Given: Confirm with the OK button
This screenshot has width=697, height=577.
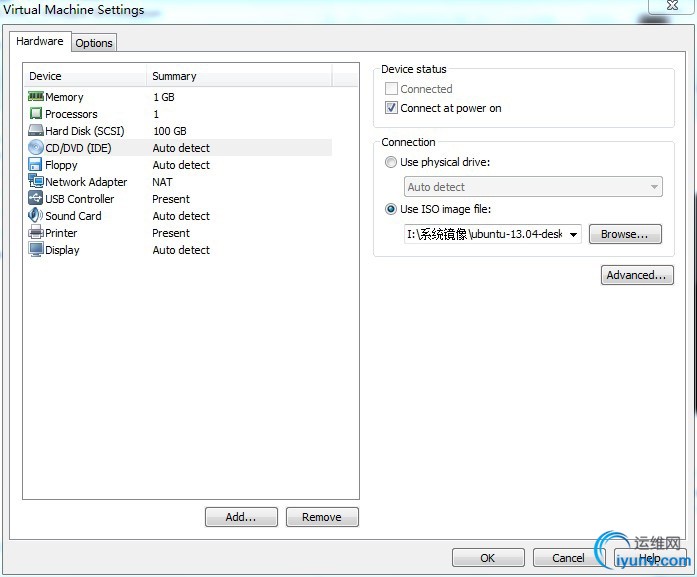Looking at the screenshot, I should click(488, 557).
